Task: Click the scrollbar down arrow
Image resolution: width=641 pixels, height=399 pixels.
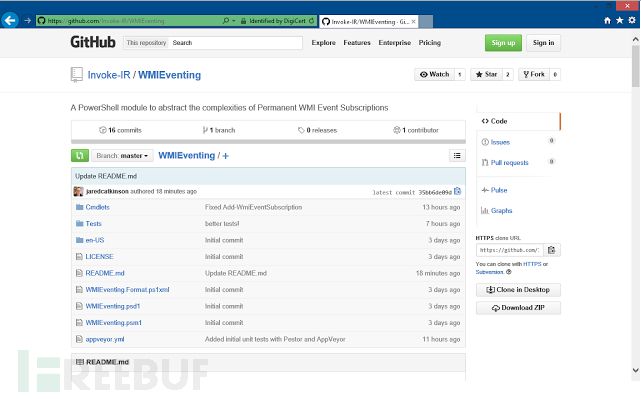Action: pos(635,370)
